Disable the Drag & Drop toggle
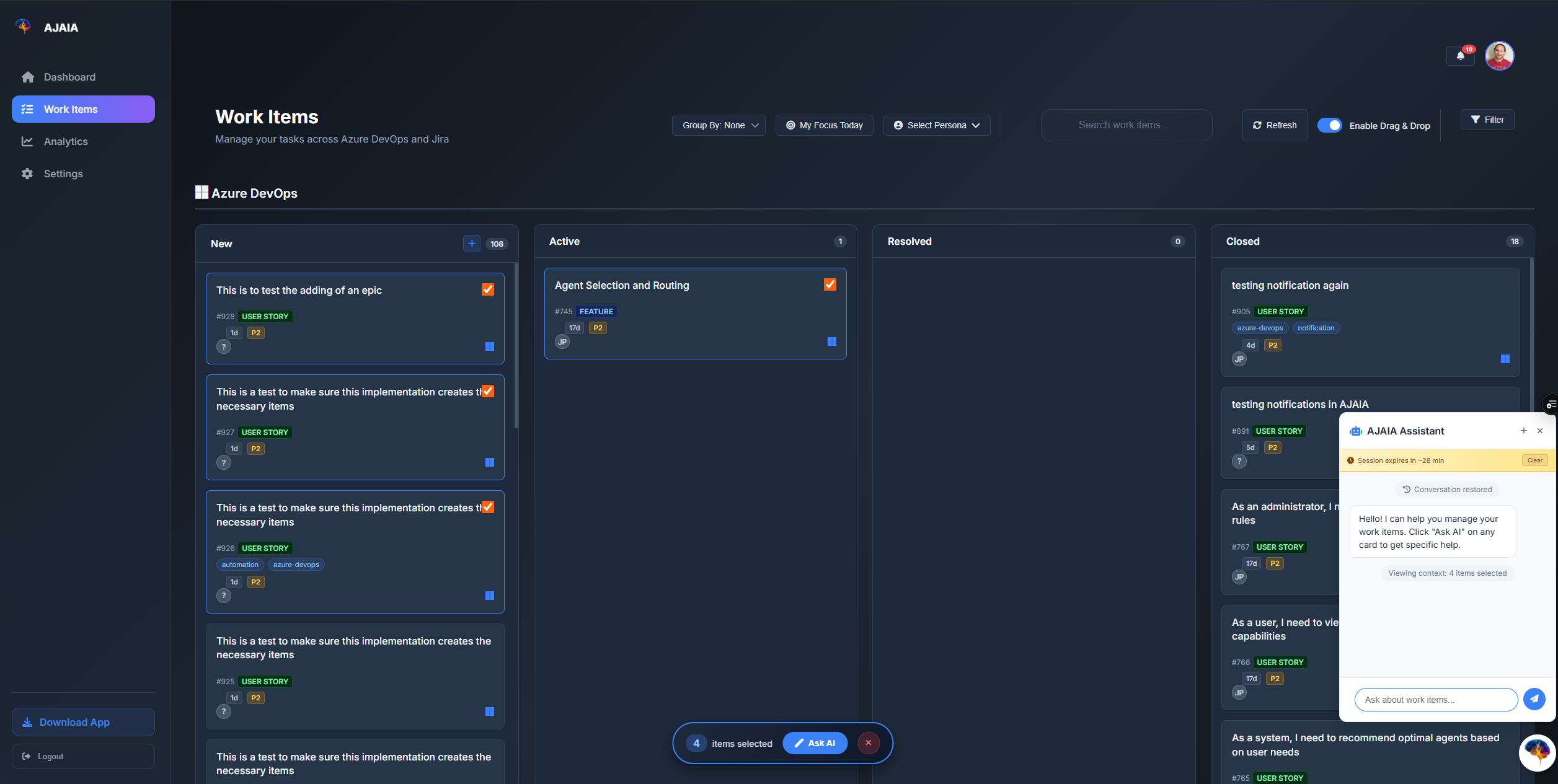 tap(1329, 125)
